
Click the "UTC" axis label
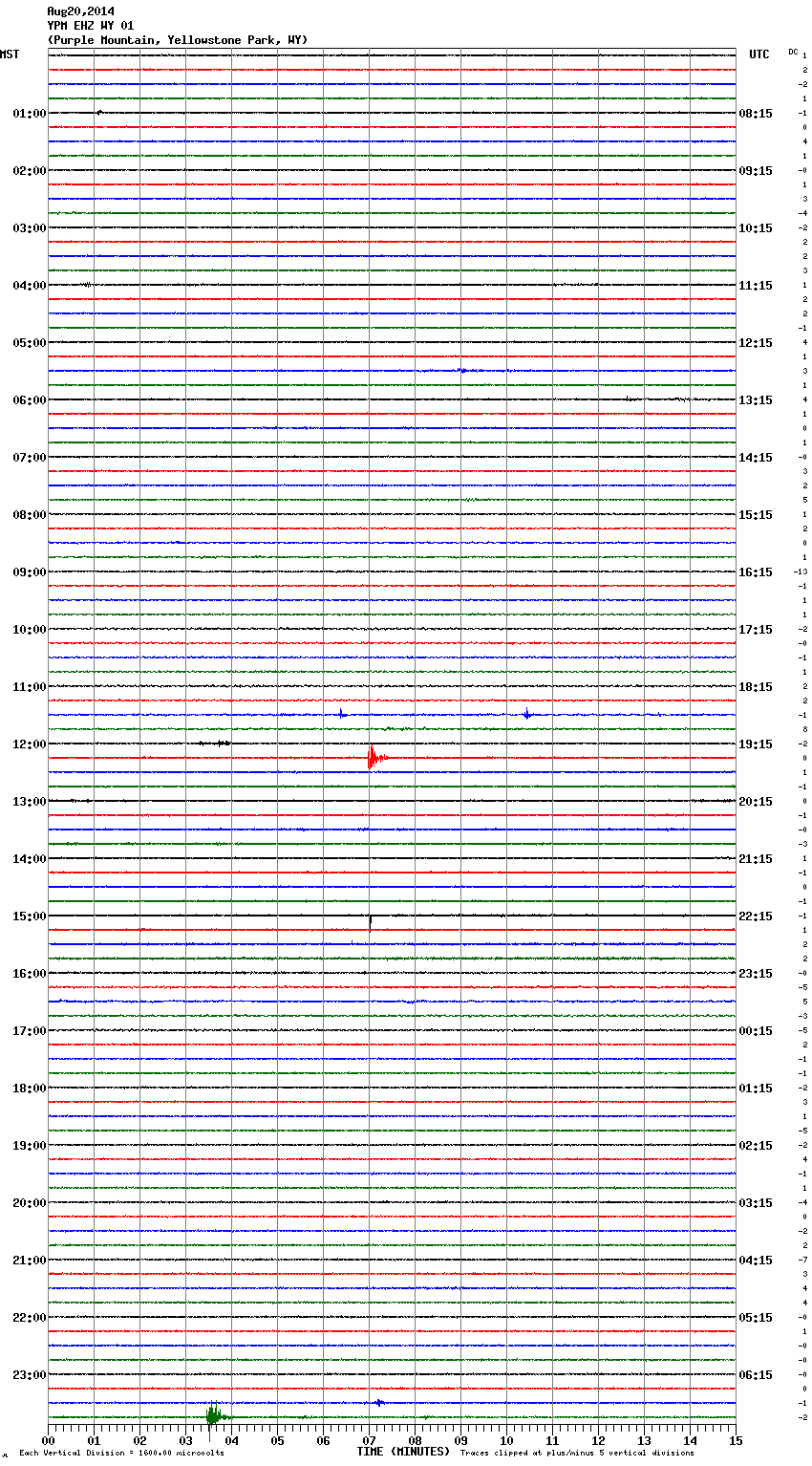(x=759, y=54)
